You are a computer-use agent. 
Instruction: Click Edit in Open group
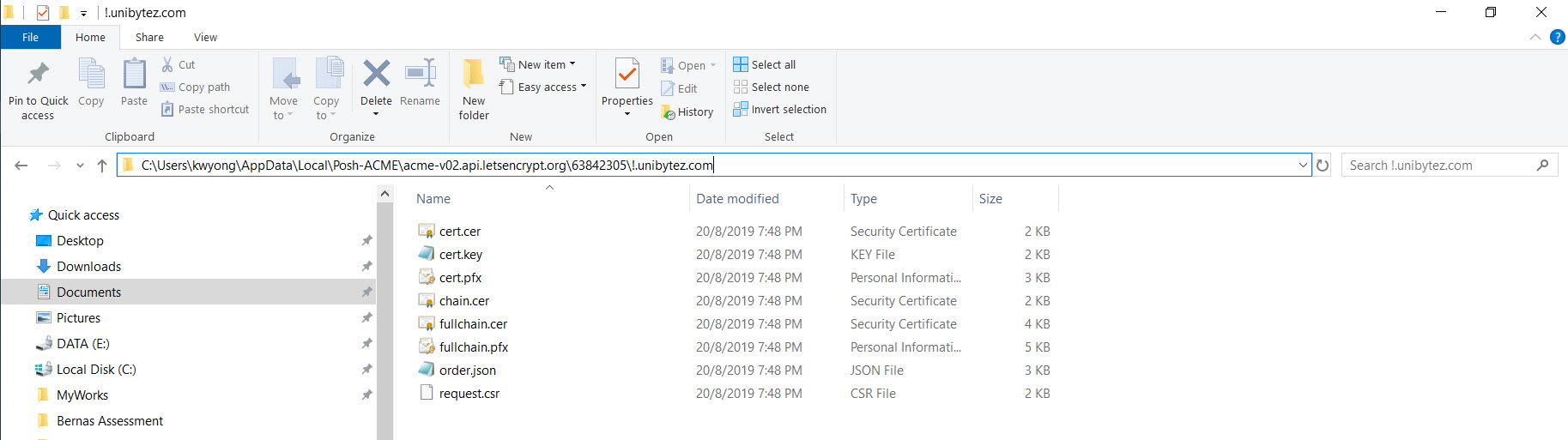pos(679,88)
